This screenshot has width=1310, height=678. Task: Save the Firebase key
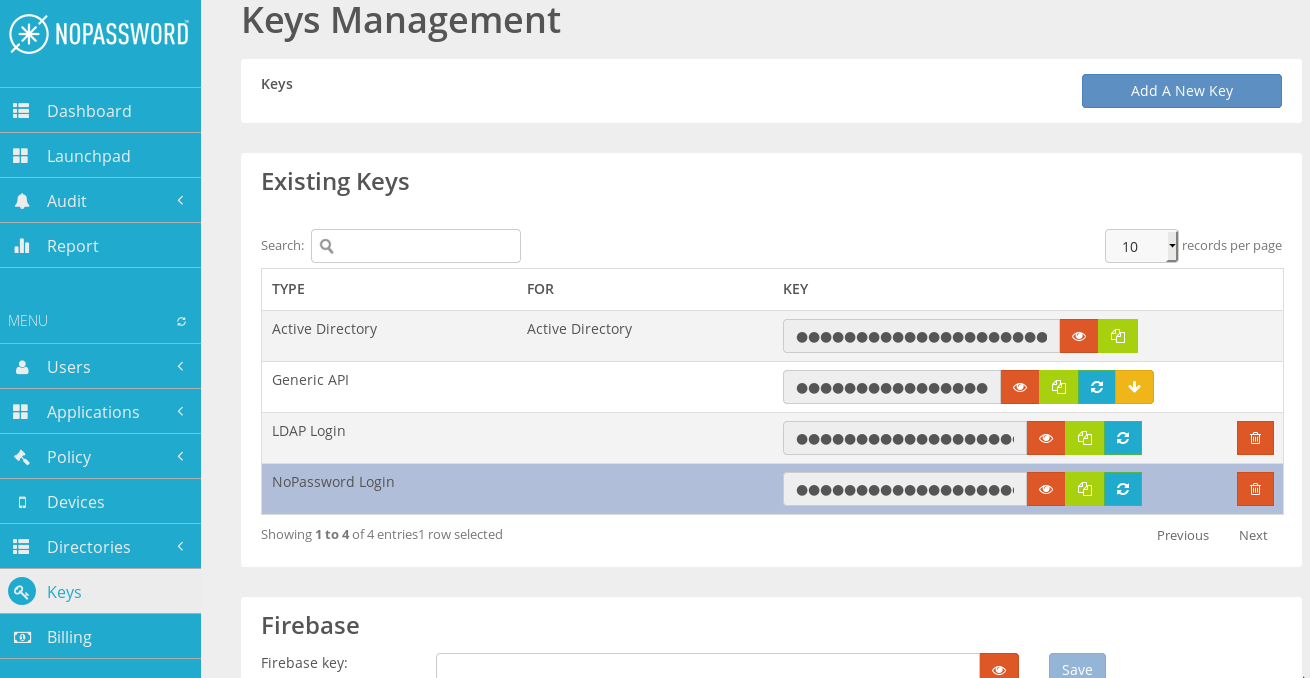point(1077,668)
